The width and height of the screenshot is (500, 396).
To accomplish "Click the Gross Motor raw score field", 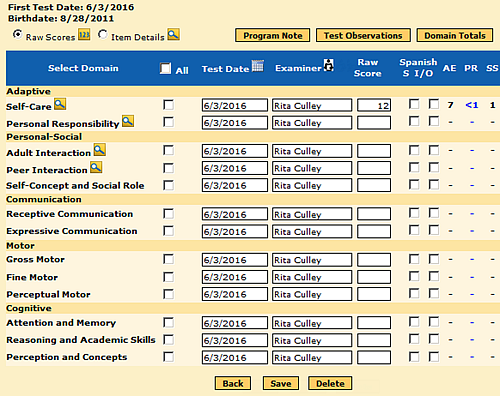I will tap(374, 260).
